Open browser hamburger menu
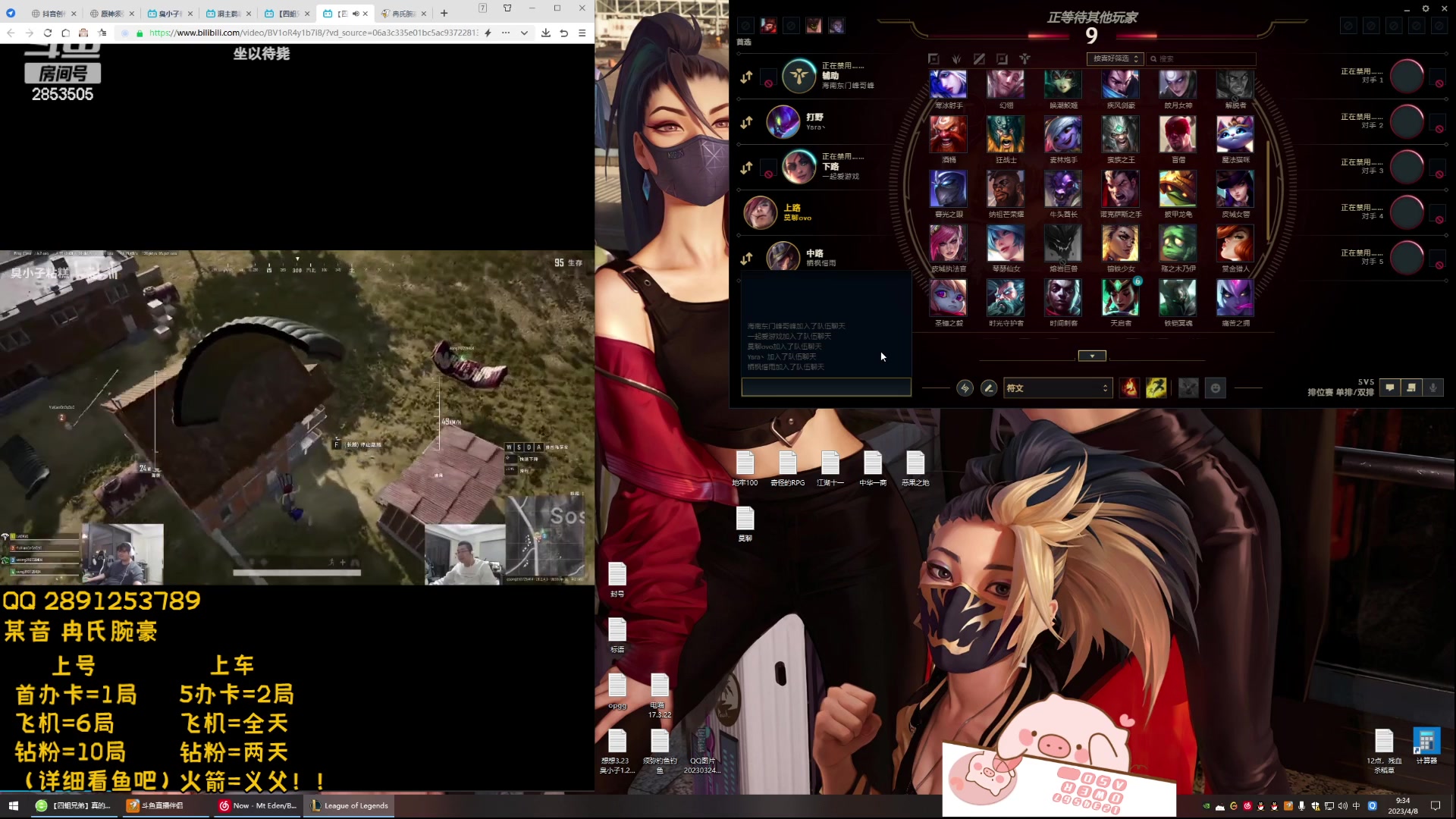The width and height of the screenshot is (1456, 819). click(x=582, y=33)
